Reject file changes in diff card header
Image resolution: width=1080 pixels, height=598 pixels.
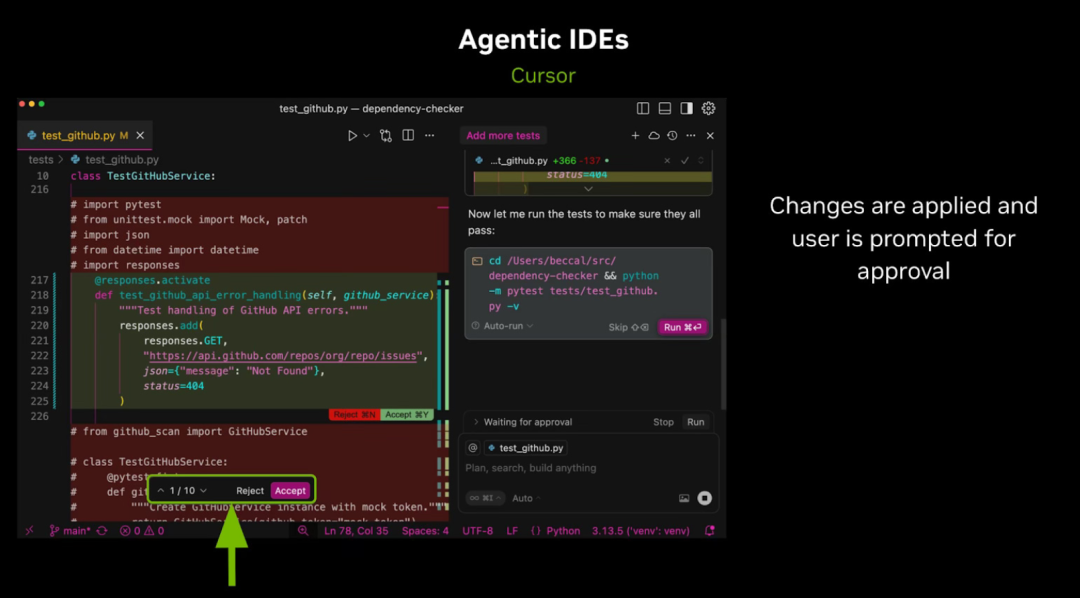pos(667,161)
